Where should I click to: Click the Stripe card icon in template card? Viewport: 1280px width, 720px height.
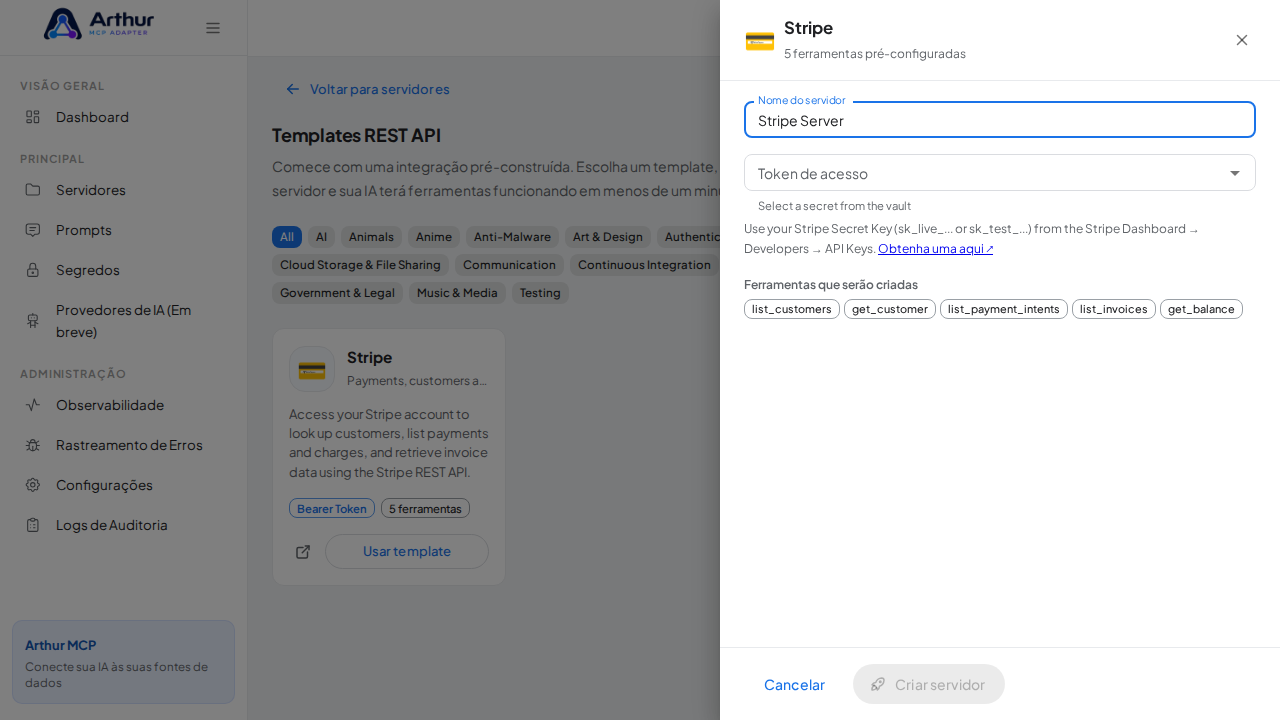312,369
